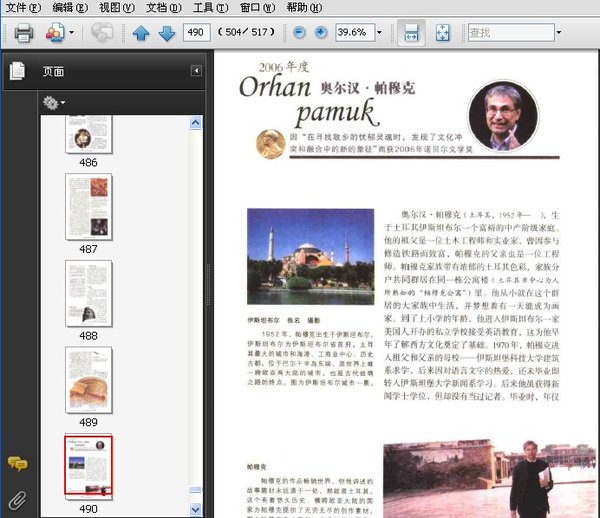
Task: Click the zoom in plus button
Action: pyautogui.click(x=321, y=33)
